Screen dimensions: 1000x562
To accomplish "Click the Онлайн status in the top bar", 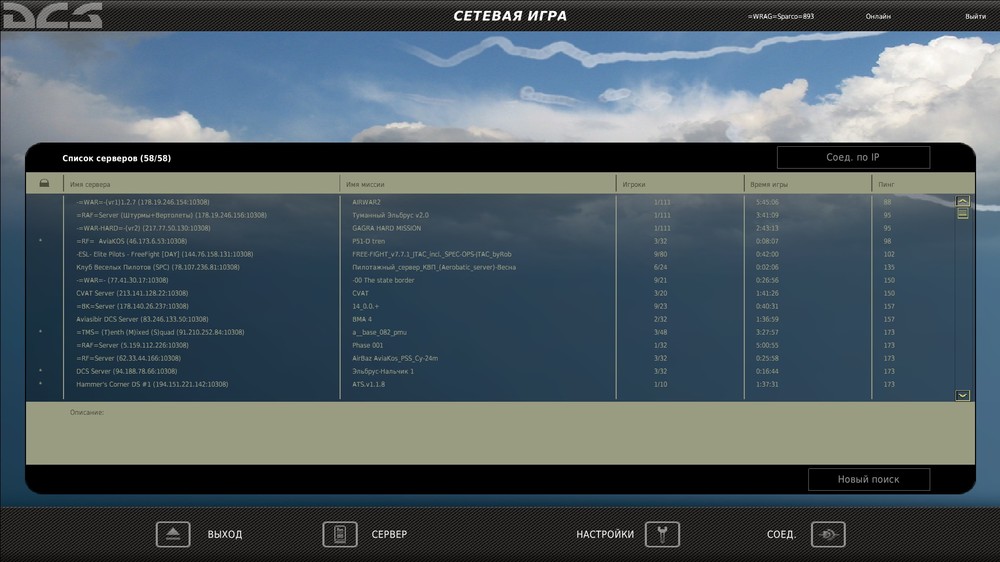I will click(x=878, y=17).
